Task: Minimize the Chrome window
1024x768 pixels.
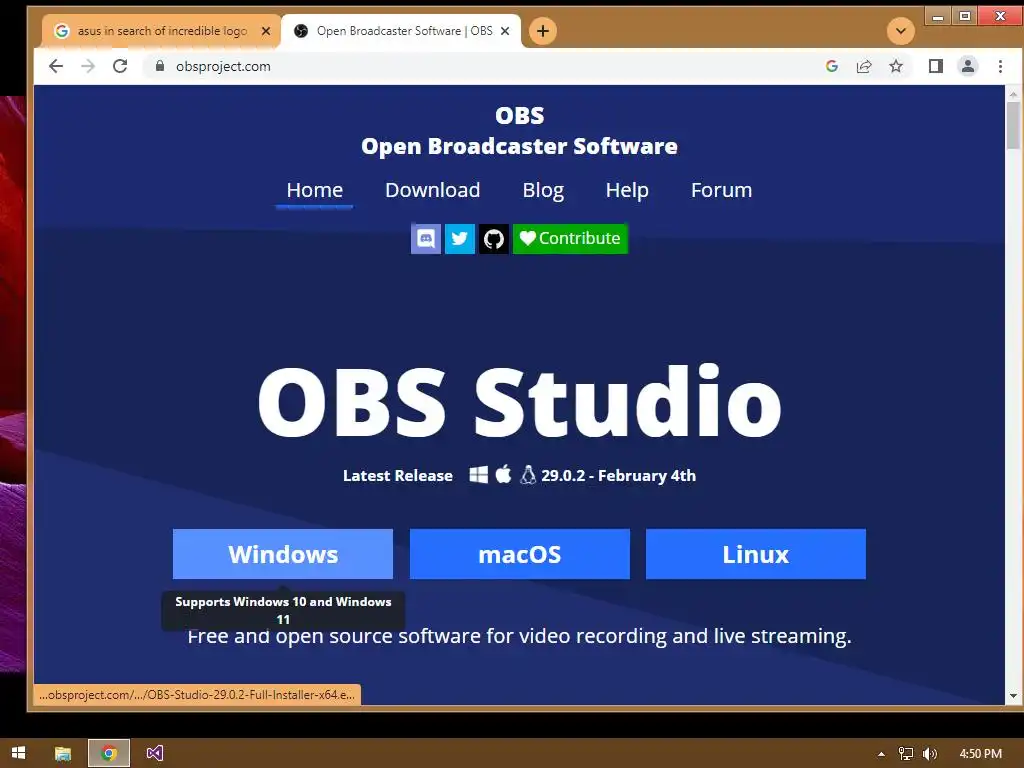Action: point(938,16)
